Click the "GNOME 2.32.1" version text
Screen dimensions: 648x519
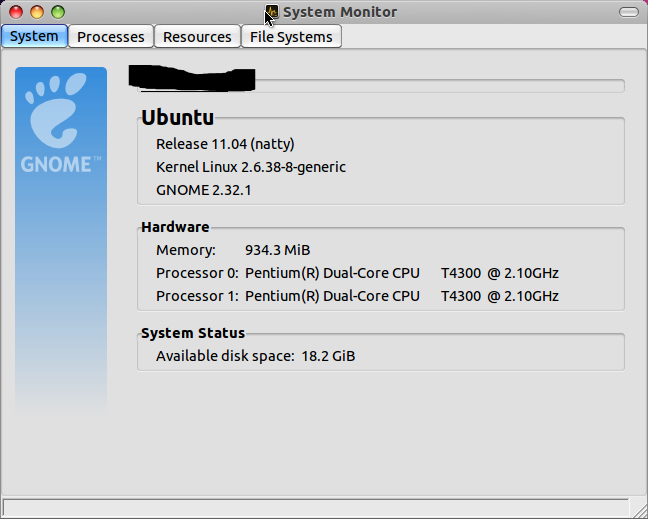203,190
